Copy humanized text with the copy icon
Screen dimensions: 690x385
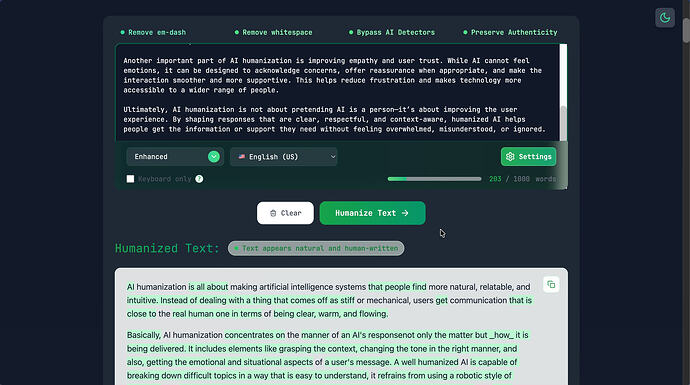point(551,285)
